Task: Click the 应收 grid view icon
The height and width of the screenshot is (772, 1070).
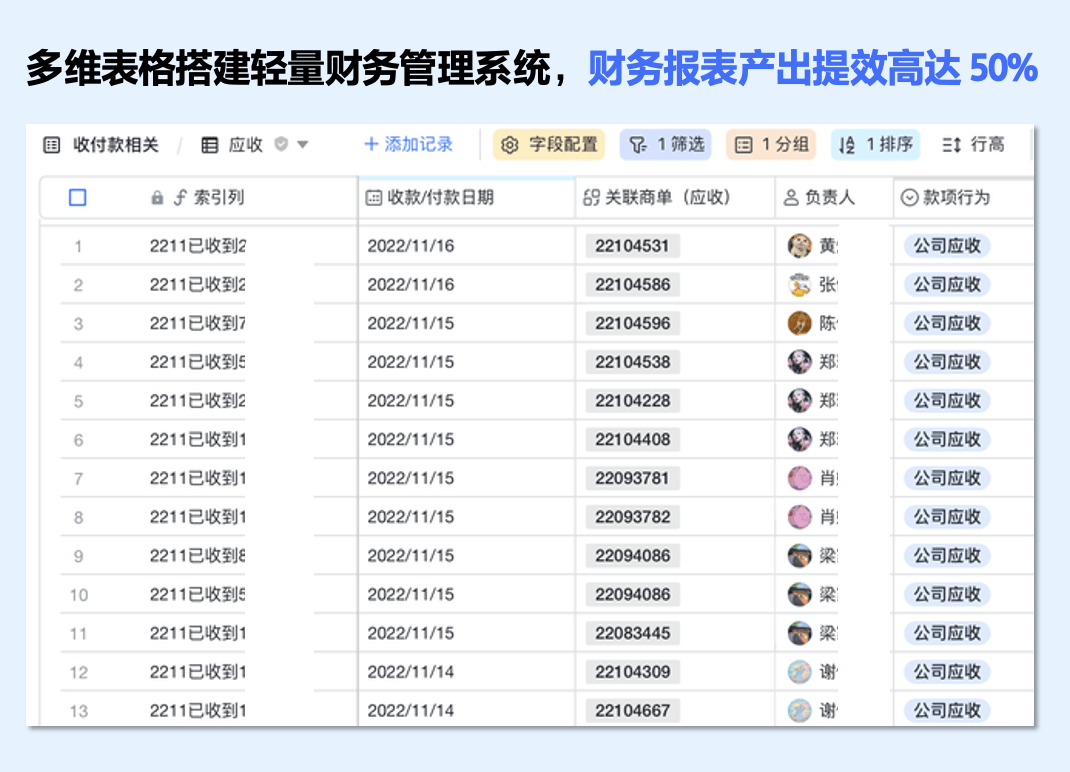Action: click(x=210, y=145)
